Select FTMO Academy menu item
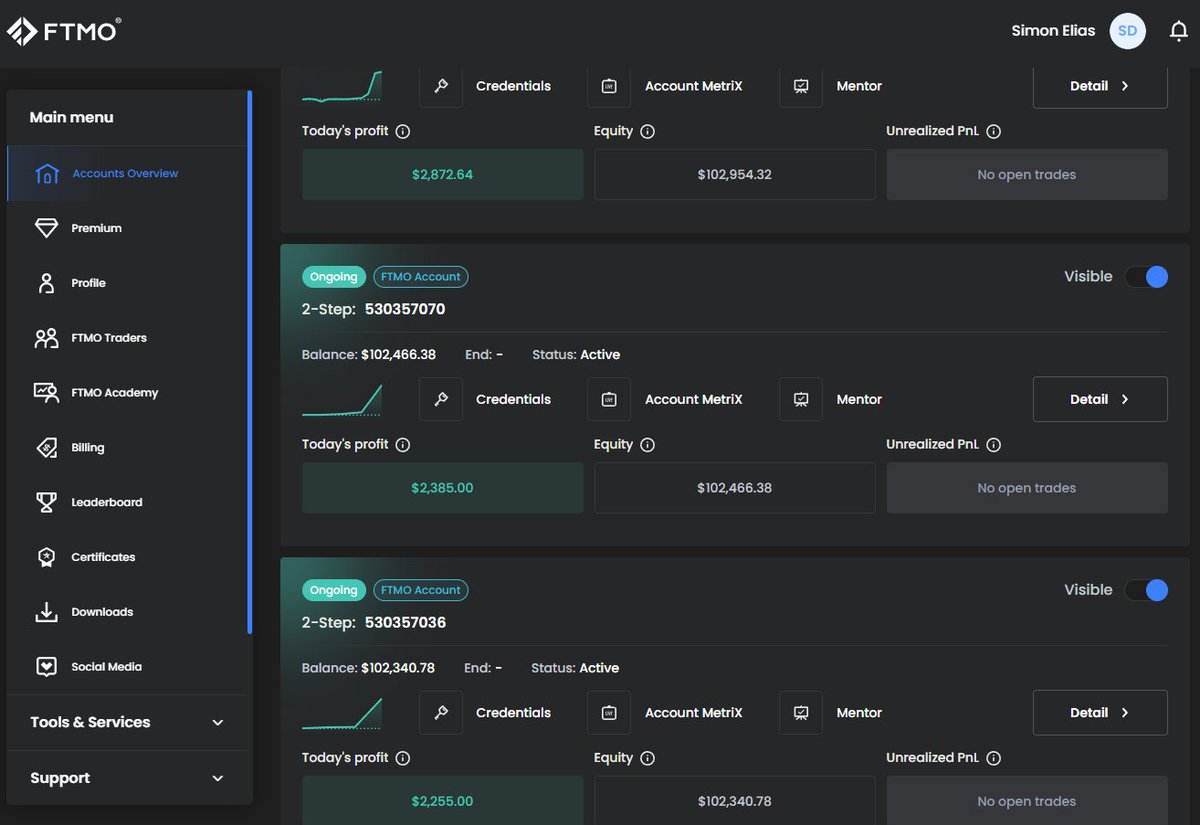This screenshot has width=1200, height=825. click(x=128, y=393)
